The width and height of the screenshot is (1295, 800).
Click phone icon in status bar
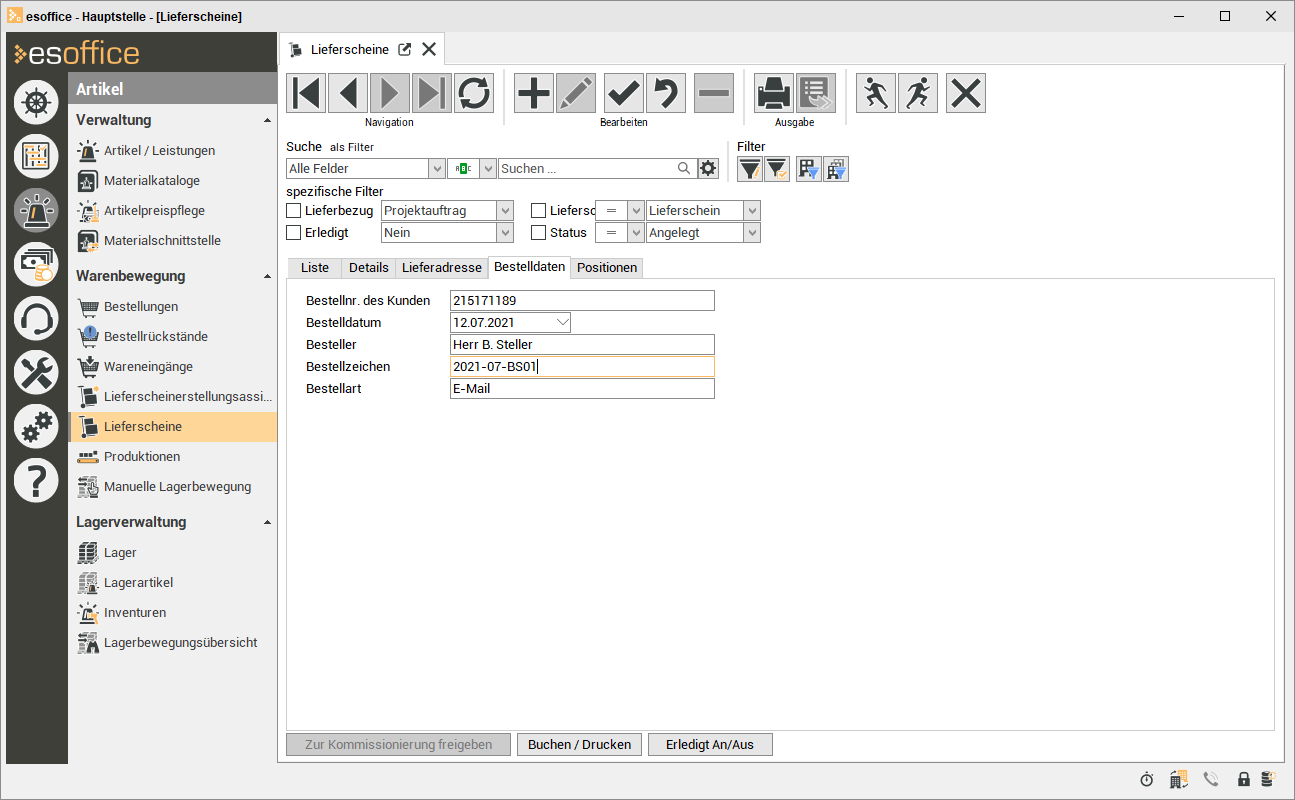pos(1211,779)
